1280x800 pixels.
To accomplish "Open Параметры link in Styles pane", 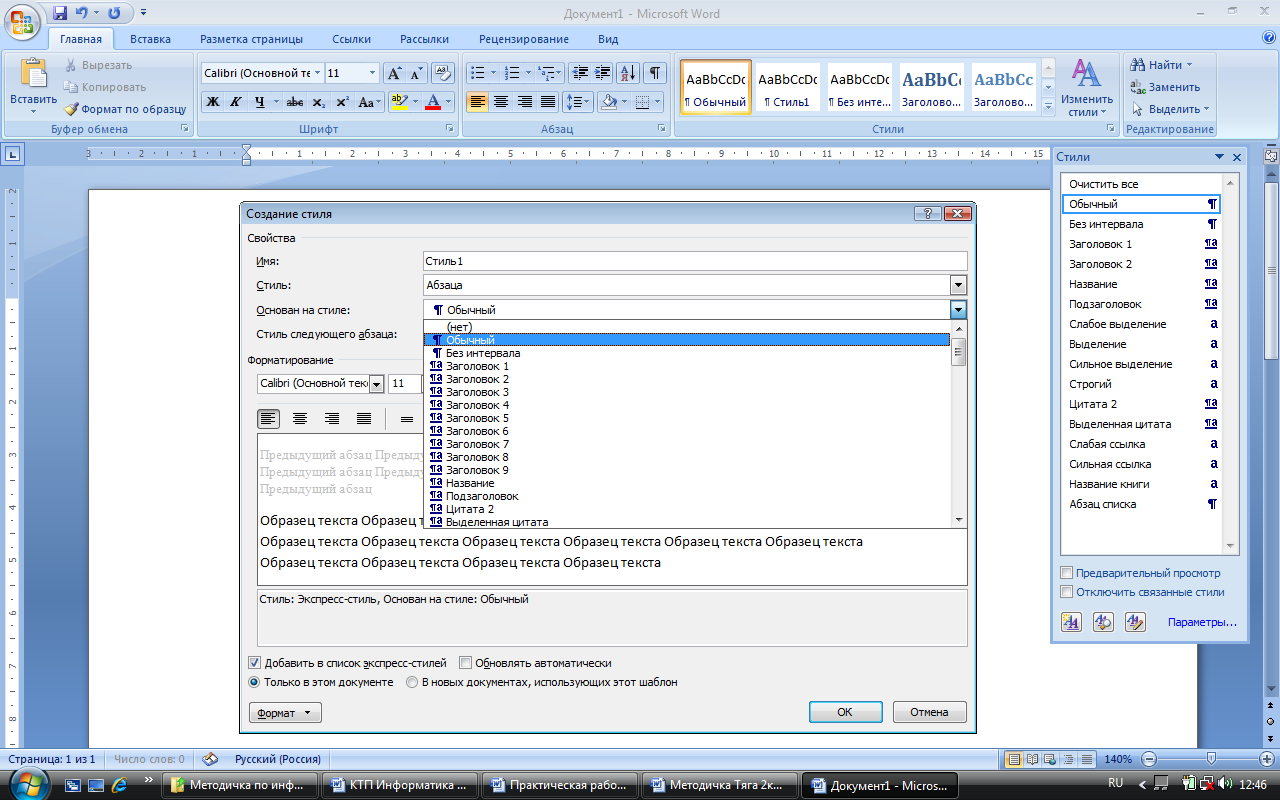I will [1202, 622].
